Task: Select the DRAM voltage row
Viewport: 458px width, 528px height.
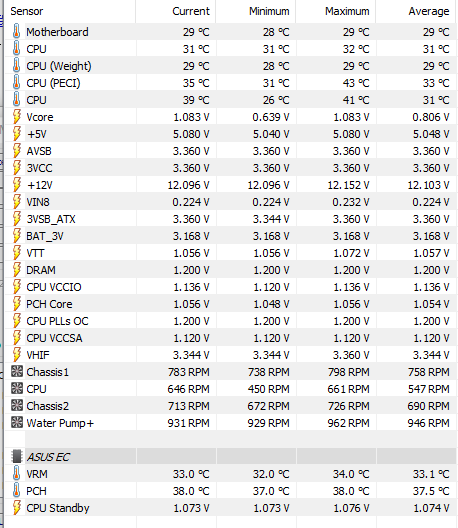Action: click(x=230, y=269)
